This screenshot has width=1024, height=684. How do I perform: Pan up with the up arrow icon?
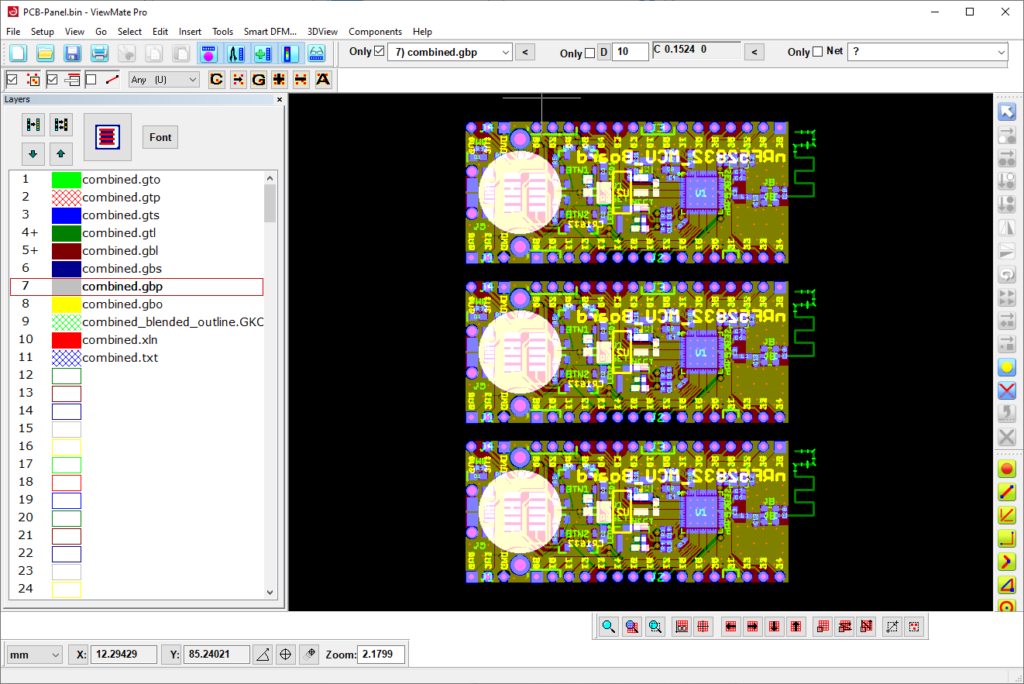796,627
